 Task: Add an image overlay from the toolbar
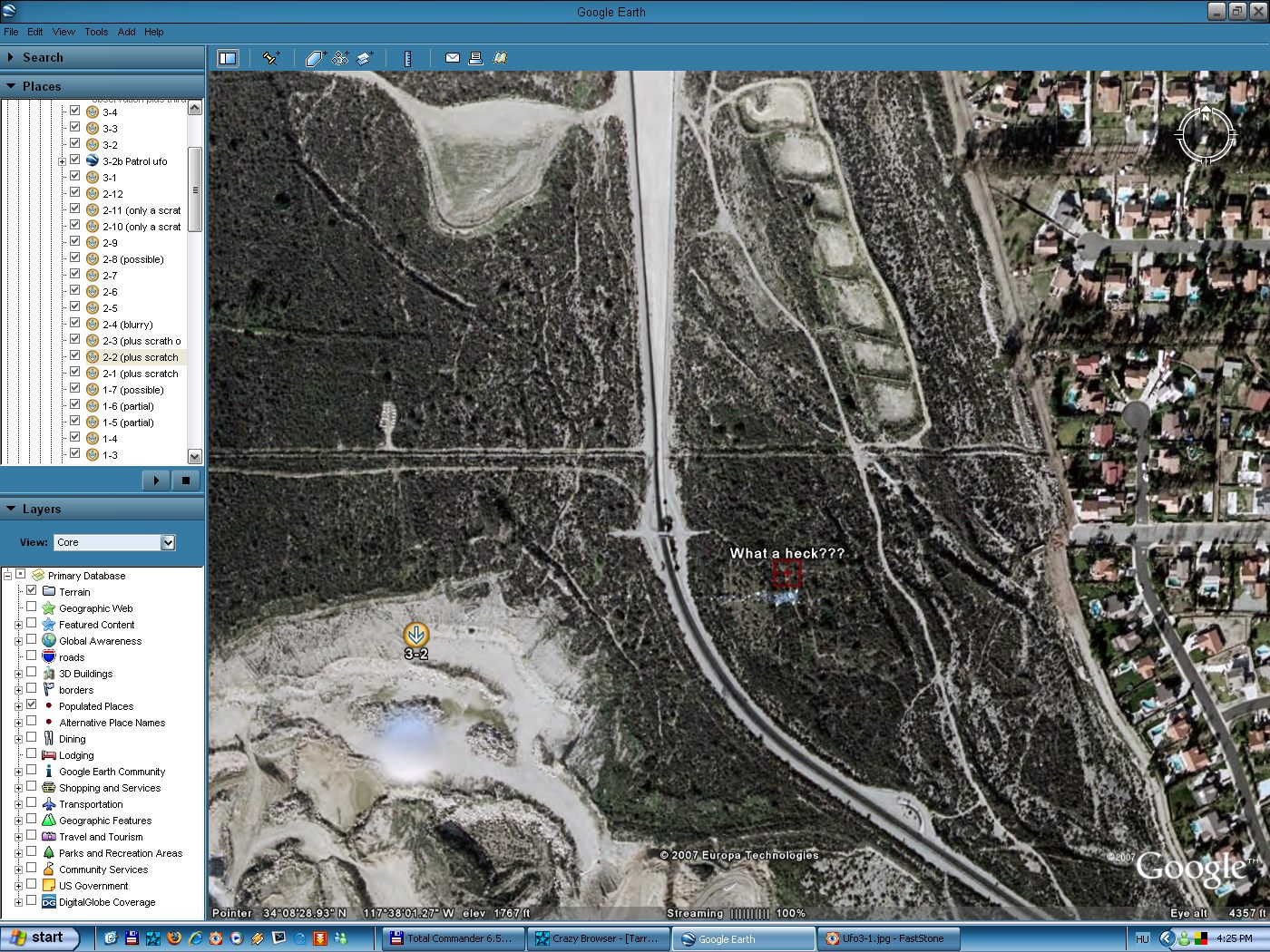tap(365, 58)
